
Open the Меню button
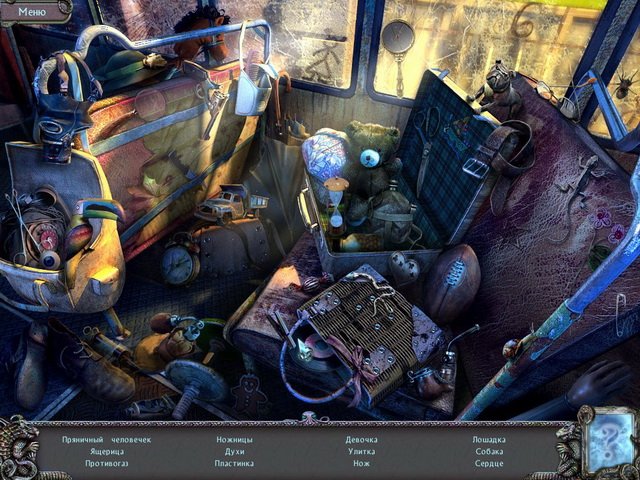(33, 11)
